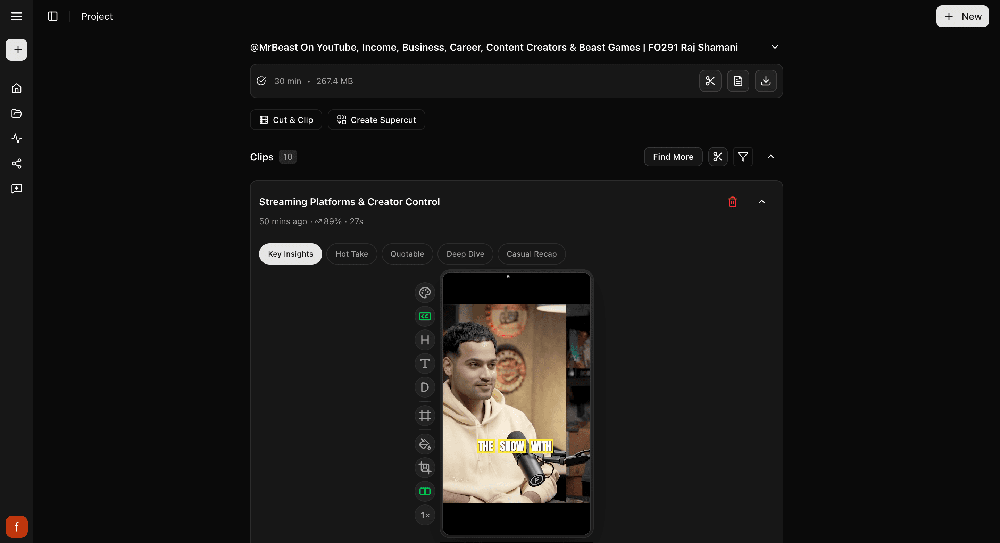Select the Casual Recap tab
The image size is (1000, 543).
coord(531,254)
